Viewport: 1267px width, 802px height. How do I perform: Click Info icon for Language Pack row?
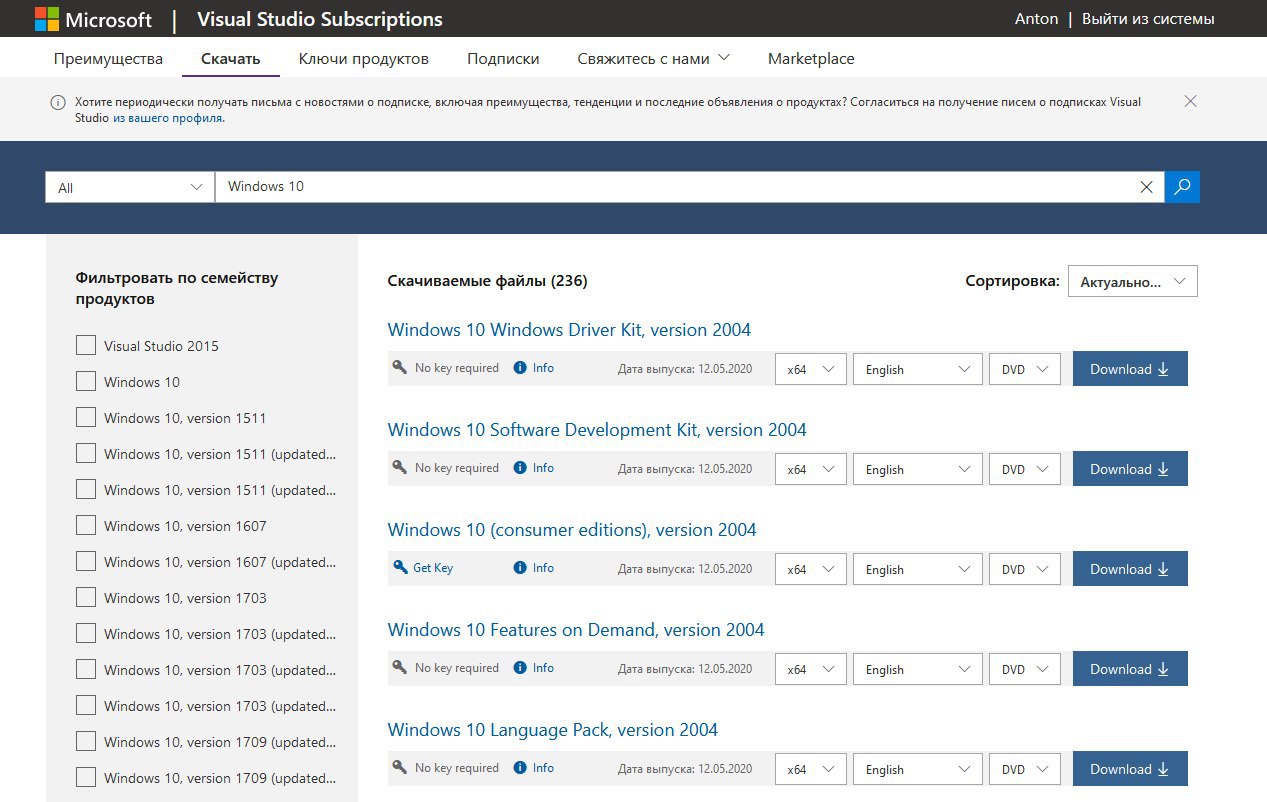tap(520, 768)
